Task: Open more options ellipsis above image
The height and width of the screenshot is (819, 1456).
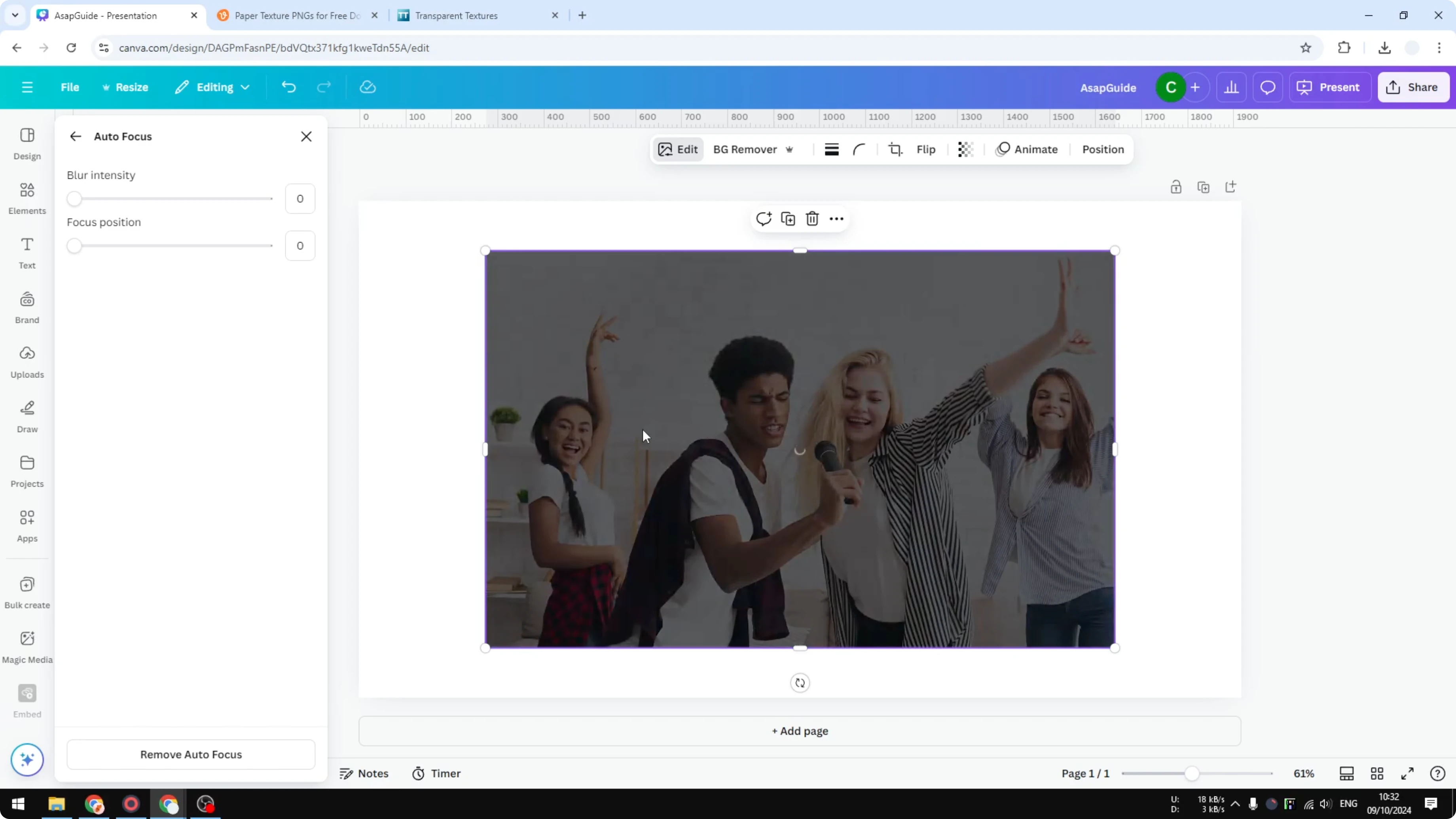Action: click(x=836, y=219)
